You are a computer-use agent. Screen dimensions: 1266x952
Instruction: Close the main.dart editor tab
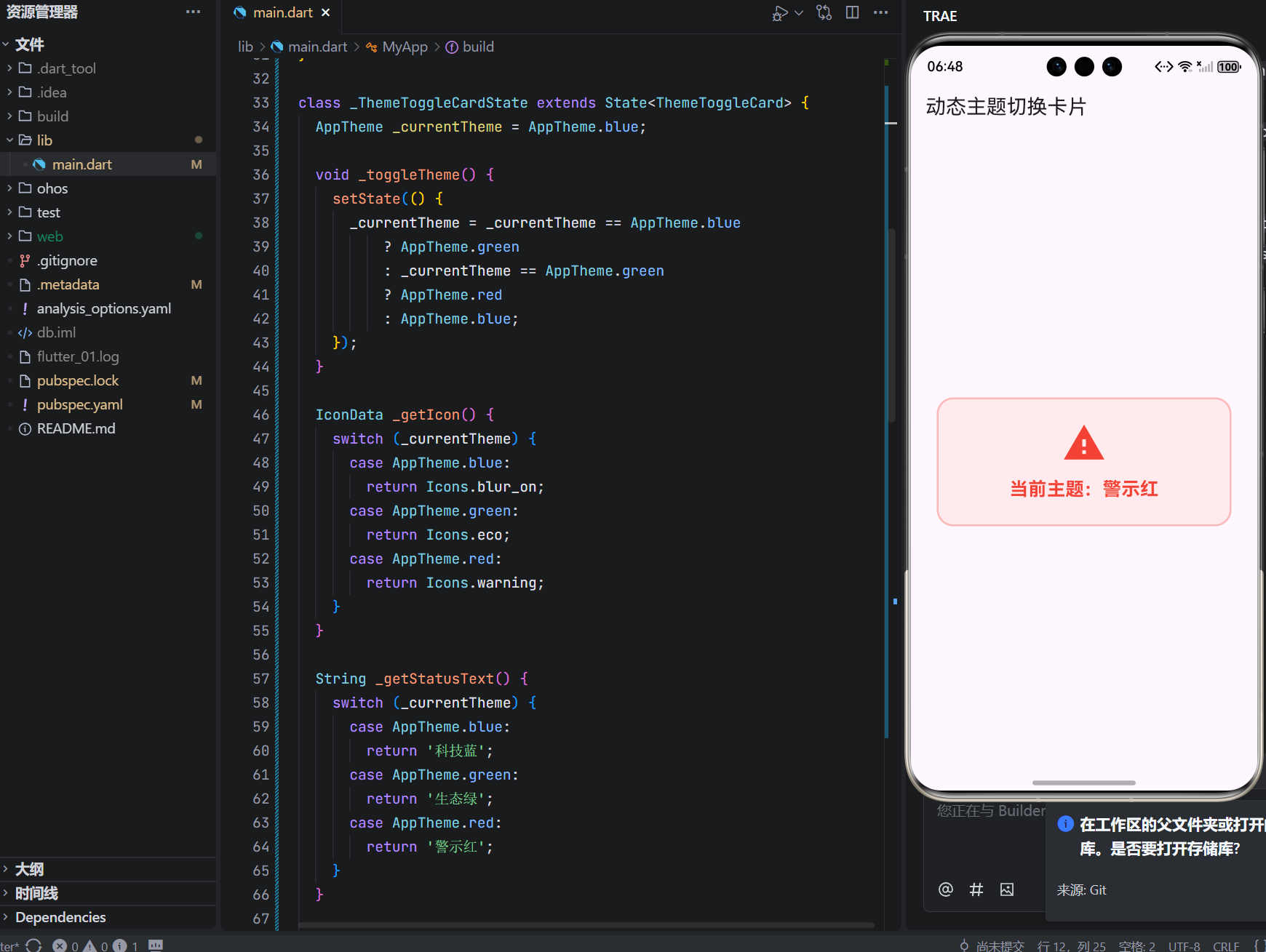point(326,12)
